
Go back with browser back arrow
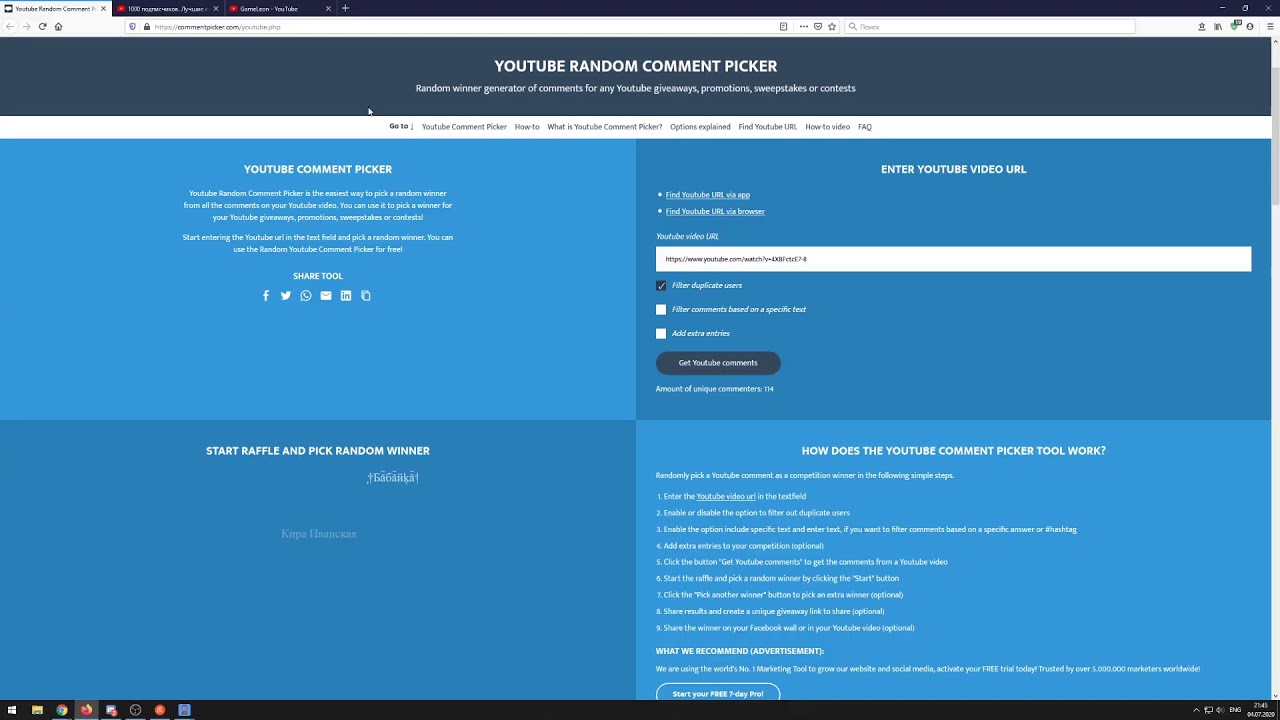[x=10, y=27]
